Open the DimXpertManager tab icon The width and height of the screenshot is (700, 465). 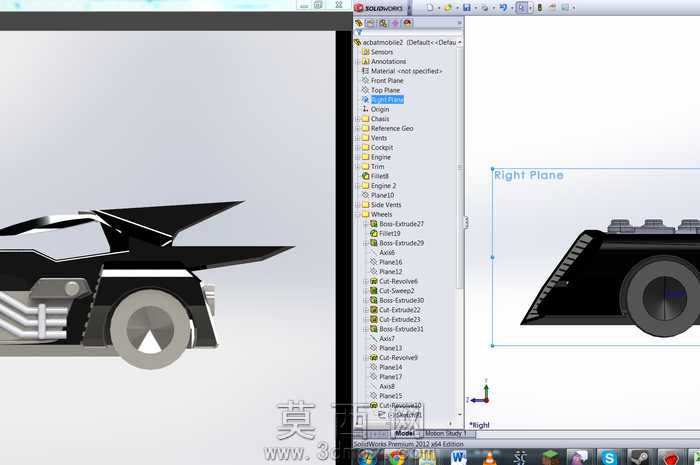395,23
